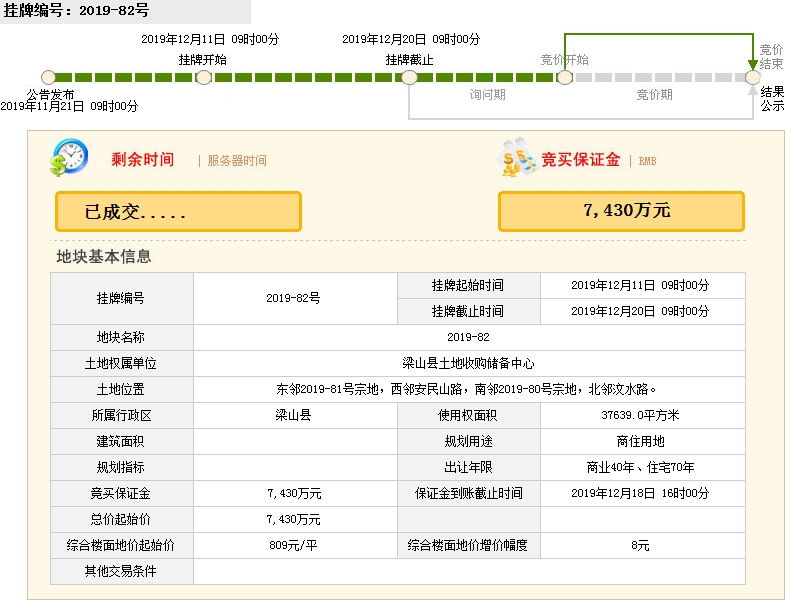The height and width of the screenshot is (605, 803).
Task: Click the 建筑面积 label cell
Action: (122, 442)
